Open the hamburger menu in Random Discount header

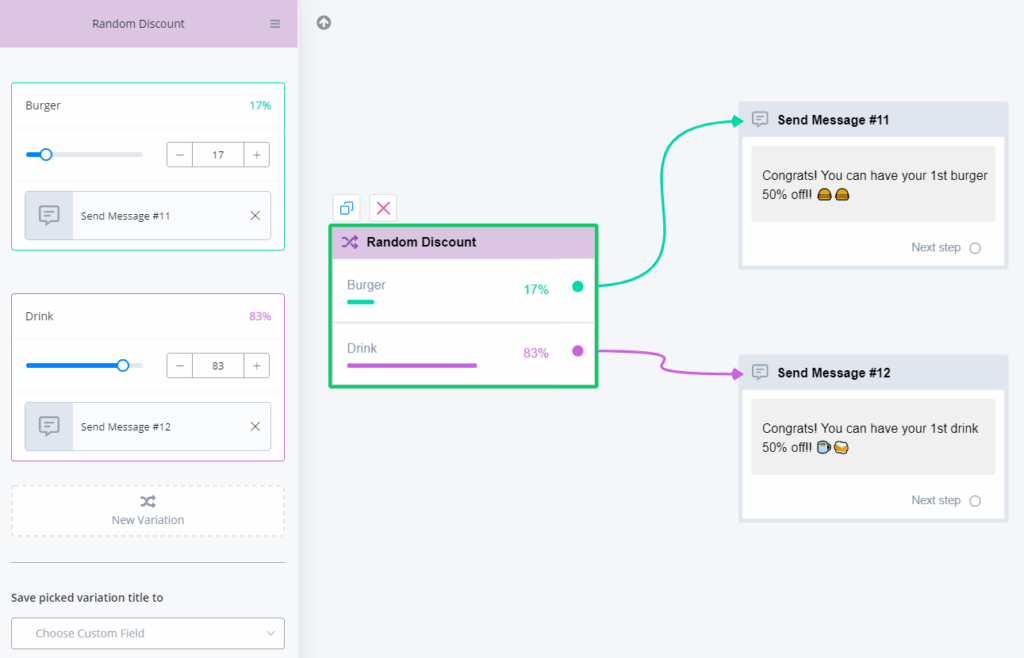click(275, 24)
